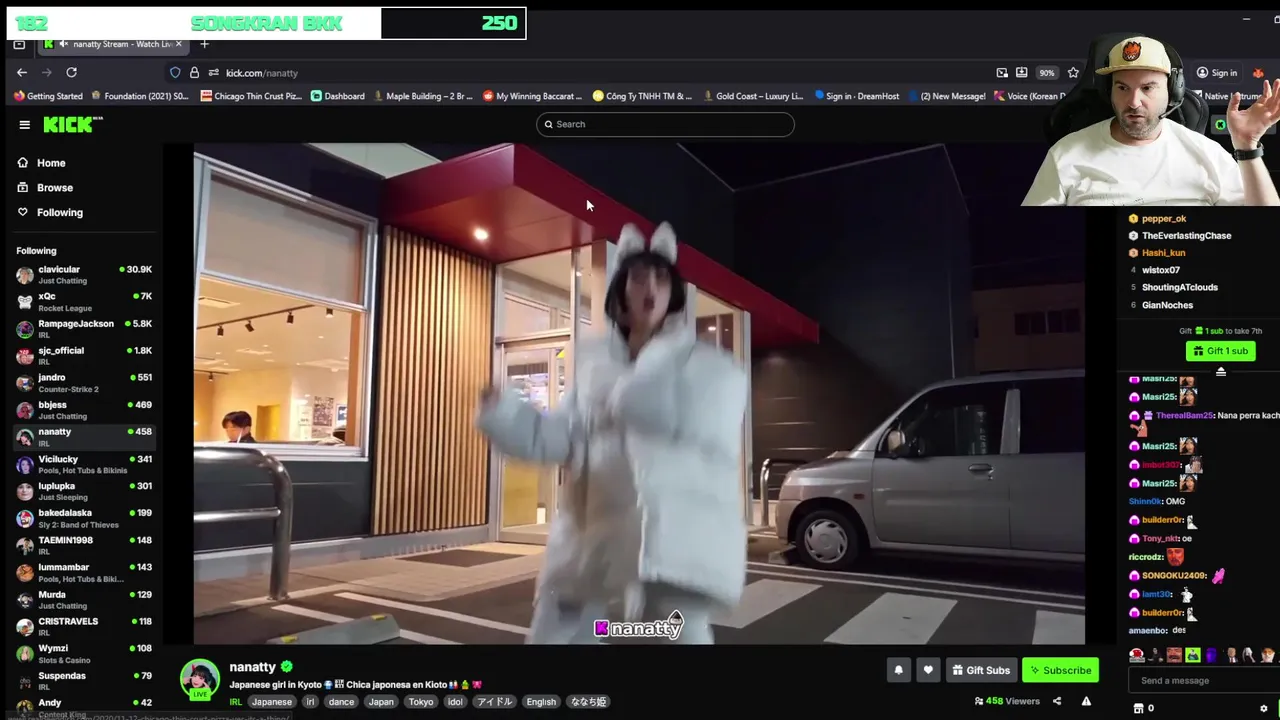The image size is (1280, 720).
Task: Open lummambar channel in sidebar
Action: point(84,571)
